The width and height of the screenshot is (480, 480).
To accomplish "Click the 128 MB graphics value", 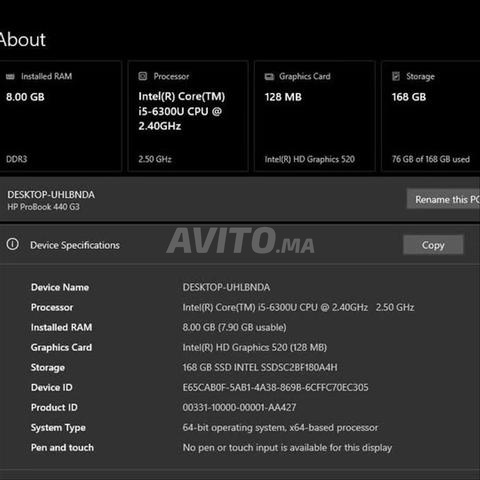I will pyautogui.click(x=283, y=97).
